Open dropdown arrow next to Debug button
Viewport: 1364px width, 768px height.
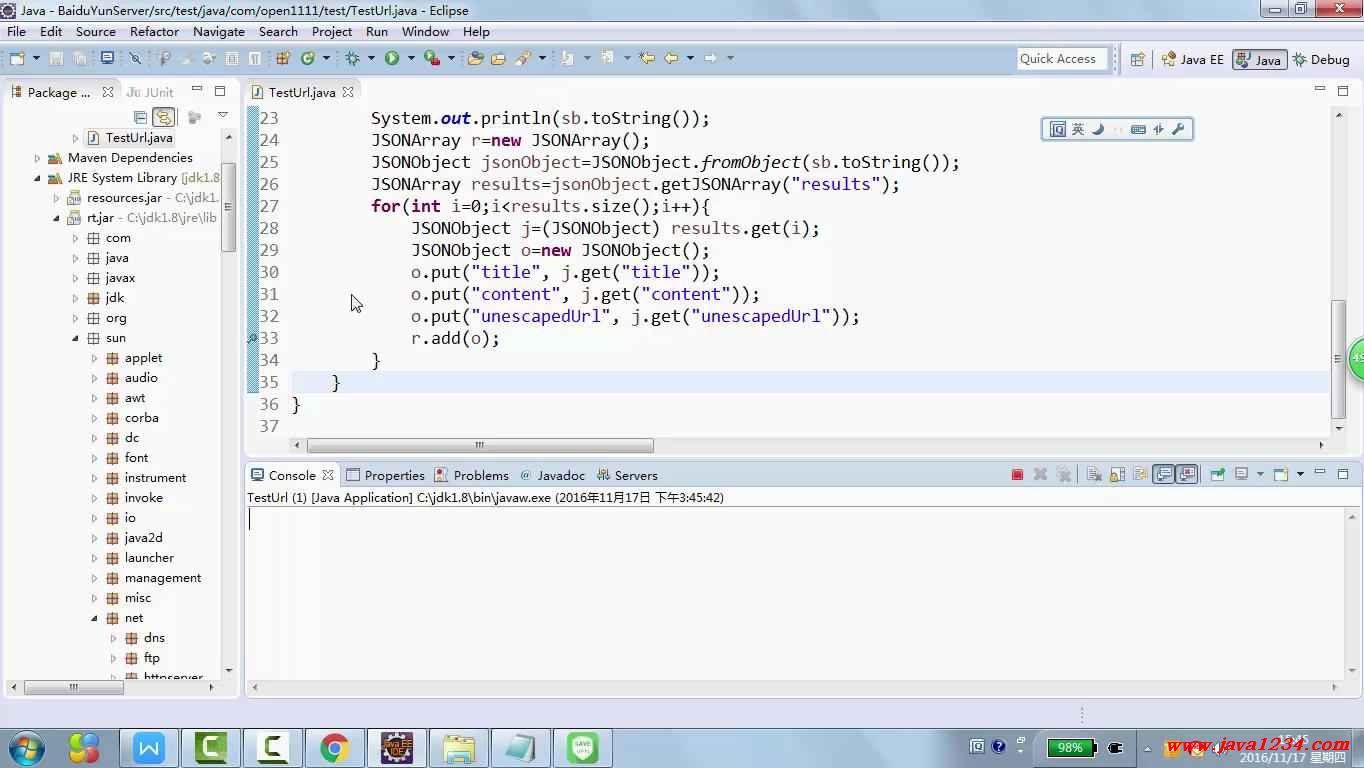(371, 58)
